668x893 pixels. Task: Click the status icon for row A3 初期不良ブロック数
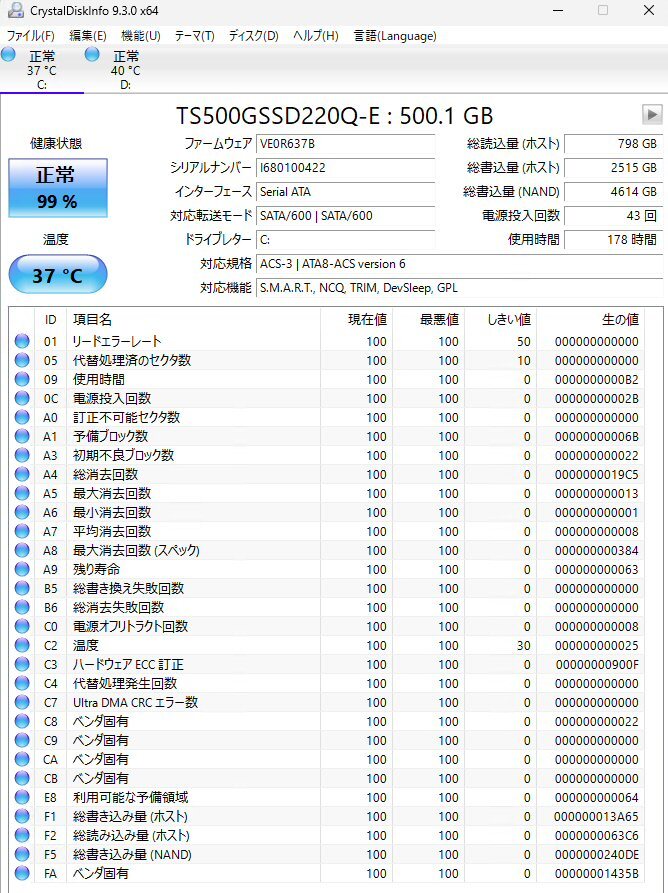coord(22,455)
